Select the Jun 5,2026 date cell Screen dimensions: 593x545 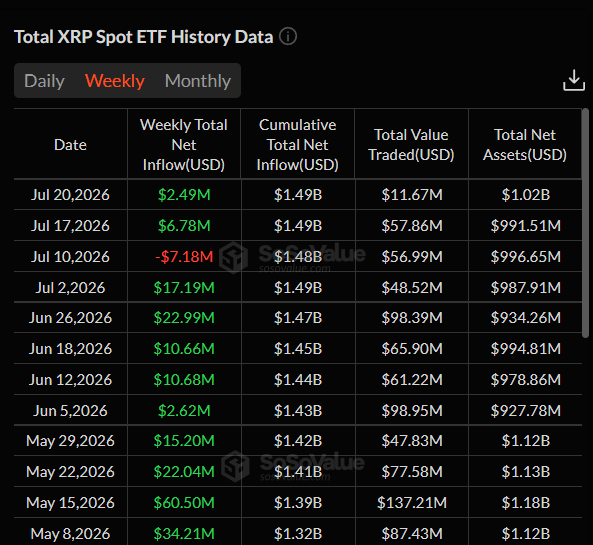70,411
